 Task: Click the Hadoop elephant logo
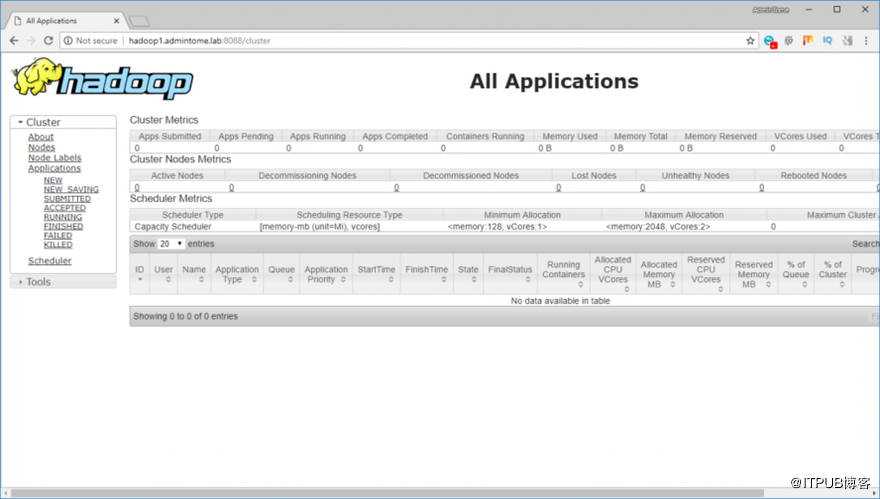[x=103, y=79]
